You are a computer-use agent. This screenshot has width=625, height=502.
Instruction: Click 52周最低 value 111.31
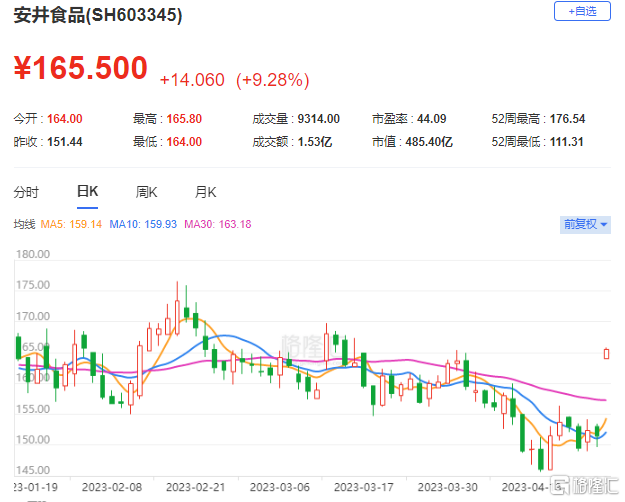point(567,142)
